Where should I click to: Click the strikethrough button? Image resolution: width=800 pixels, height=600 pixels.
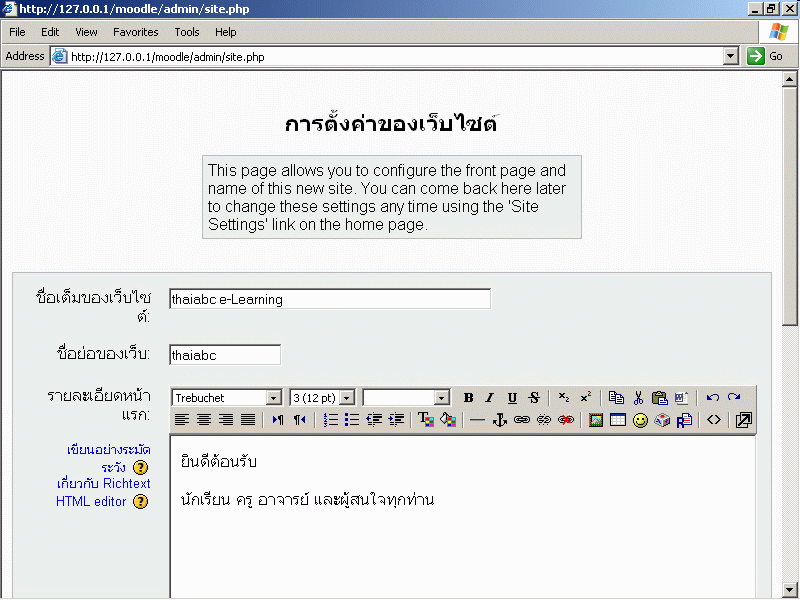point(534,398)
